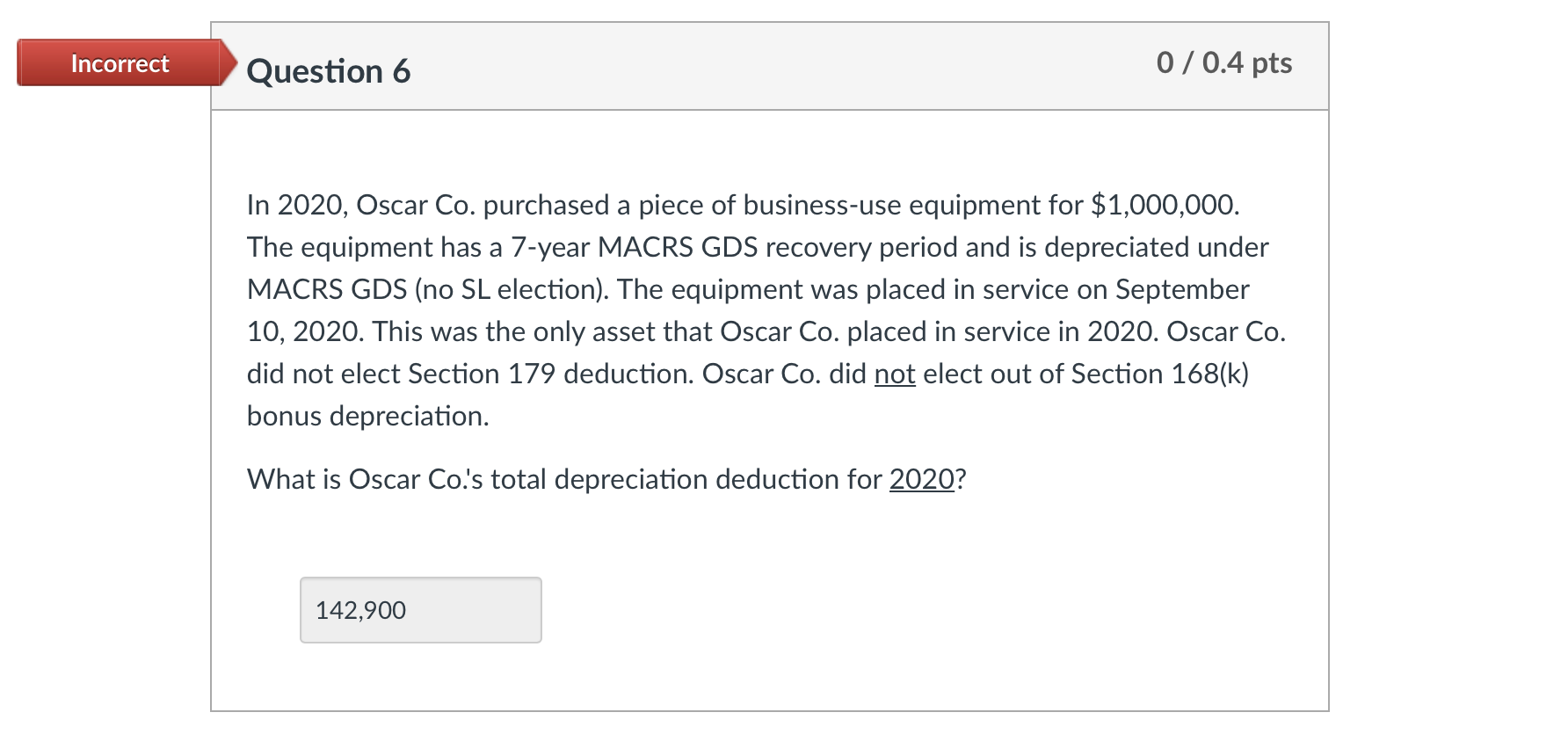Click the Question 6 heading

[329, 70]
